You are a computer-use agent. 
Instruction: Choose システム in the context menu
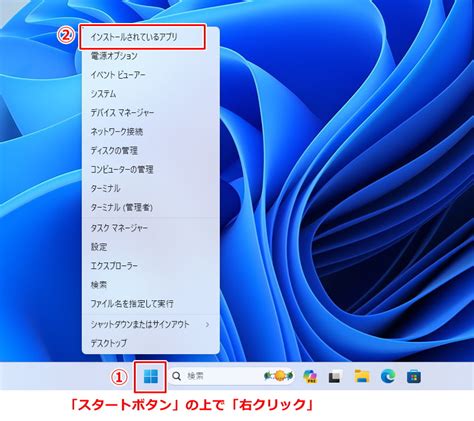[151, 94]
